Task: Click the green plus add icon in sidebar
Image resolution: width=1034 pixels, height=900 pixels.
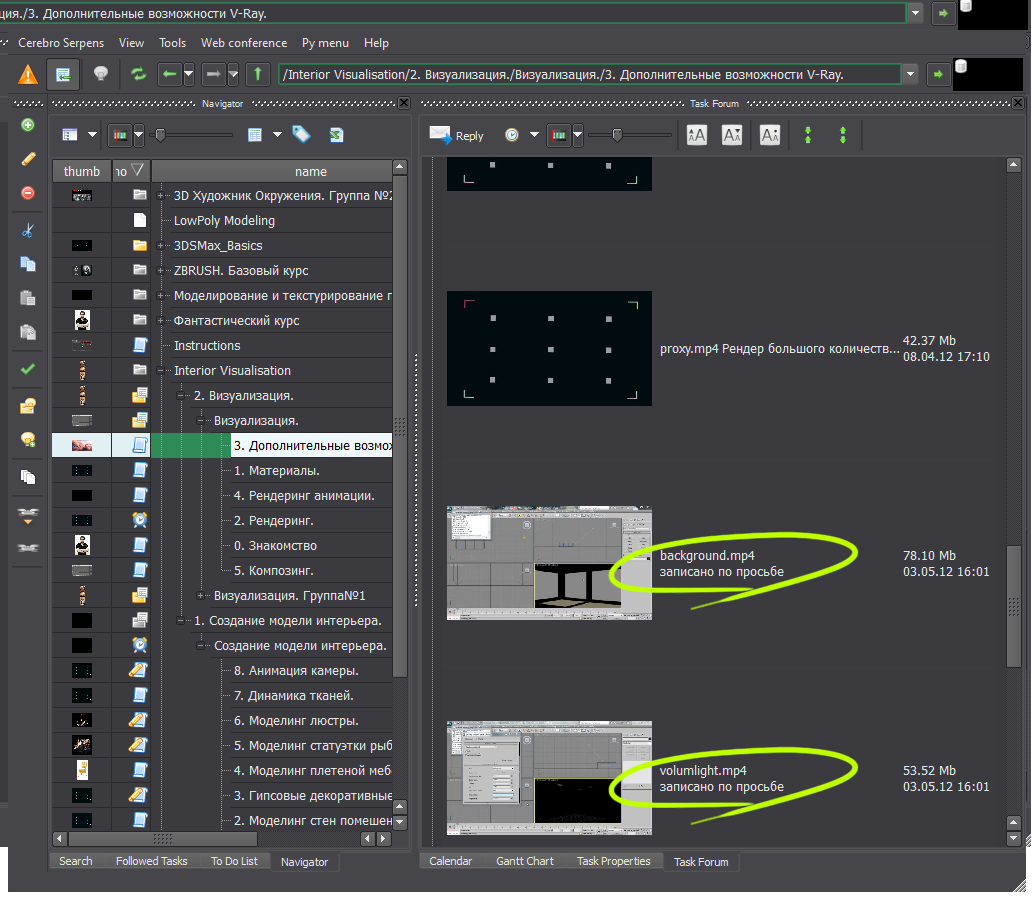Action: coord(28,125)
